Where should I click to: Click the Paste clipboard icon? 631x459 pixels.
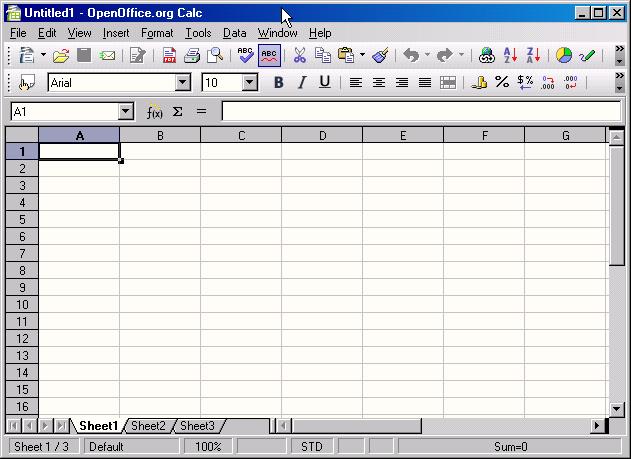346,55
